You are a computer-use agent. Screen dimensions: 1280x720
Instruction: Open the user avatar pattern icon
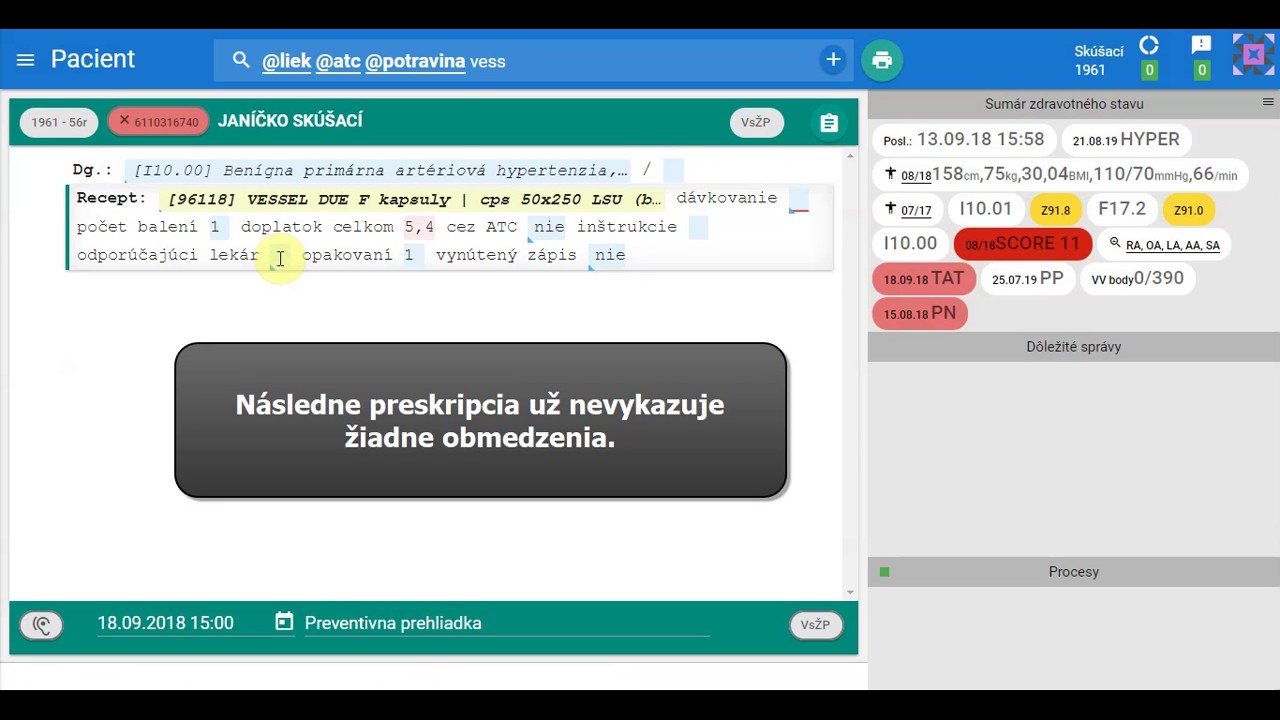pos(1253,55)
